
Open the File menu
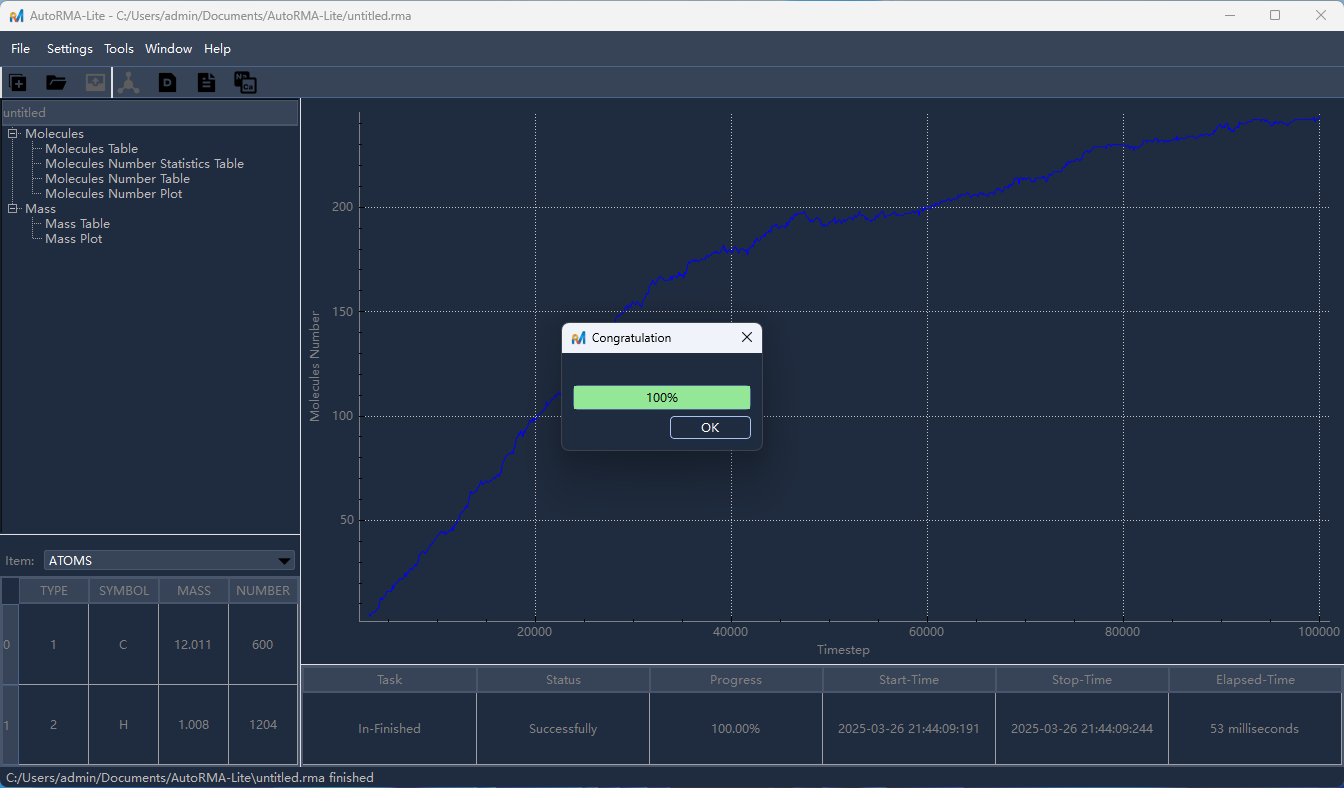click(21, 49)
